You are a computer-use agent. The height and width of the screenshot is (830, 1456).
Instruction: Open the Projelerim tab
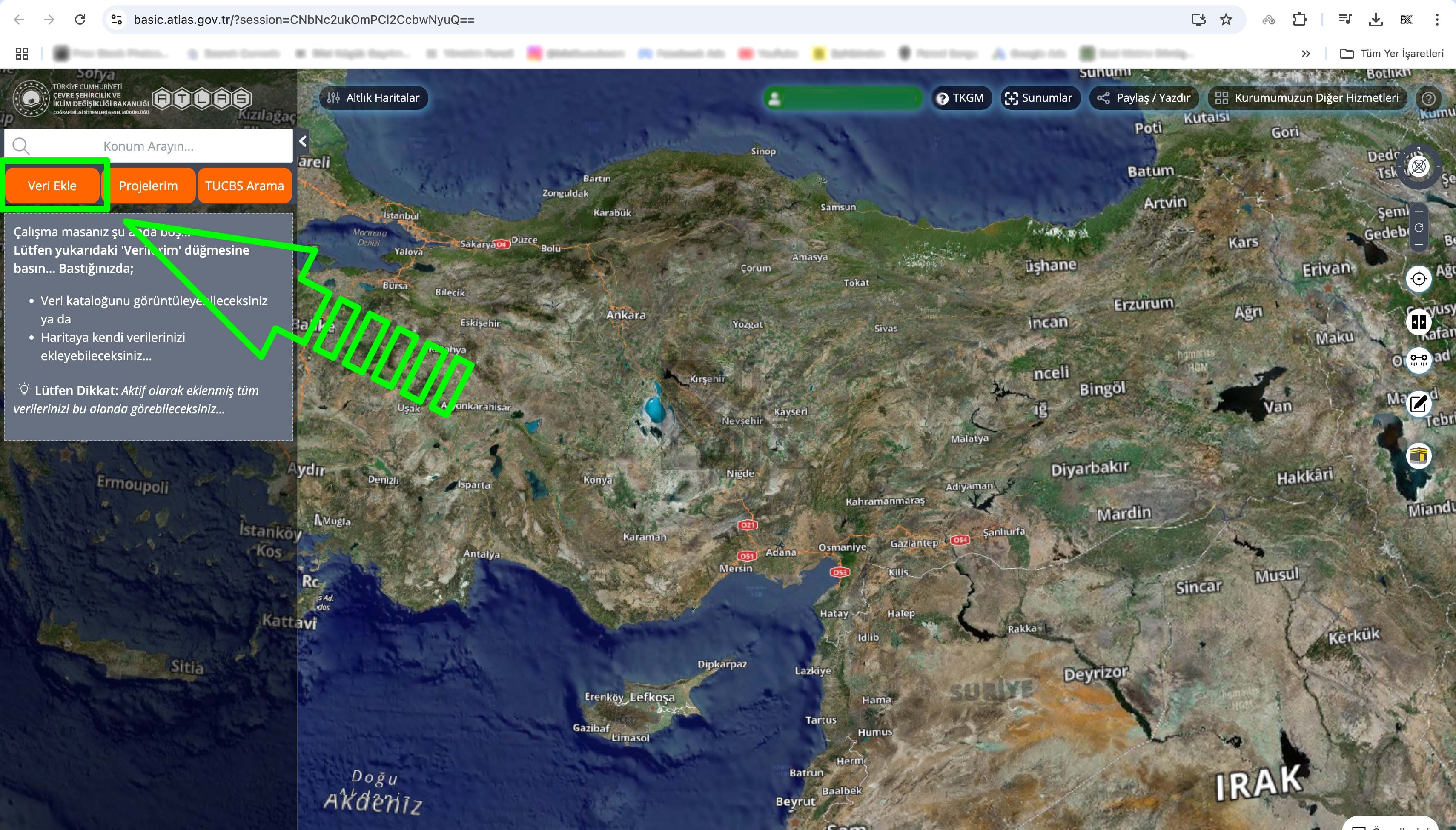tap(148, 186)
